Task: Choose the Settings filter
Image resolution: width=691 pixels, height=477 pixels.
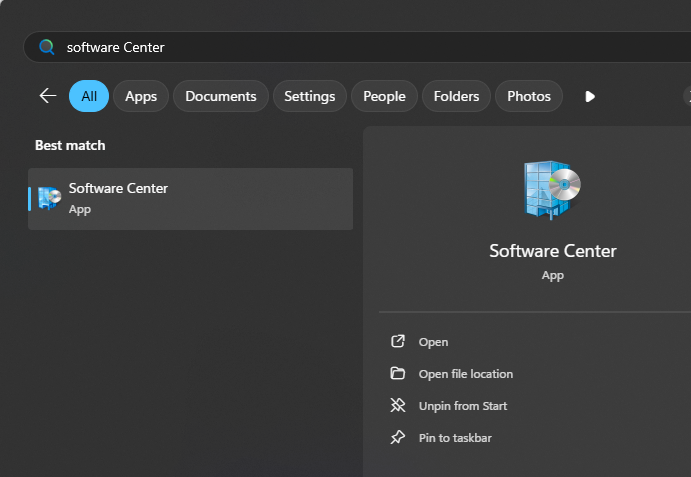Action: (x=310, y=96)
